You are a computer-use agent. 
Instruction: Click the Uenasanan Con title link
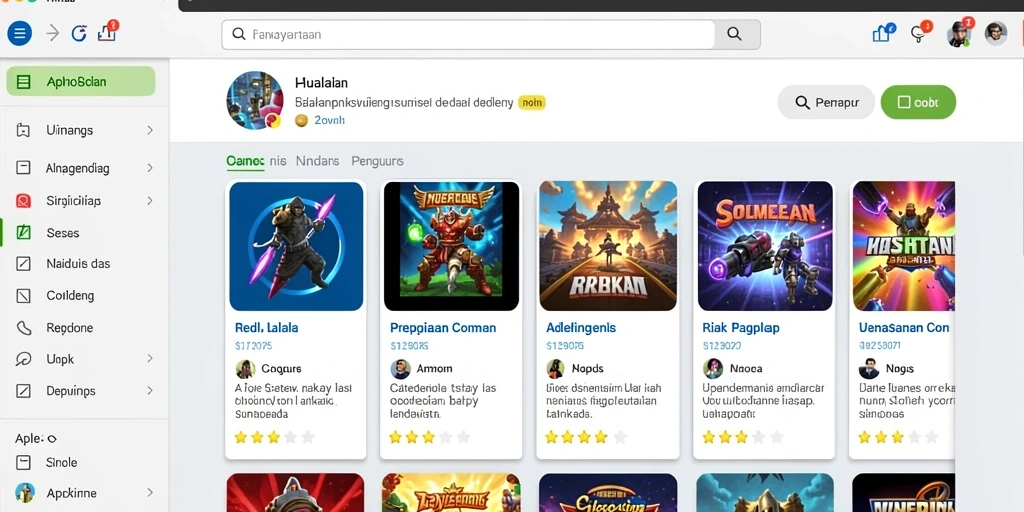coord(904,328)
